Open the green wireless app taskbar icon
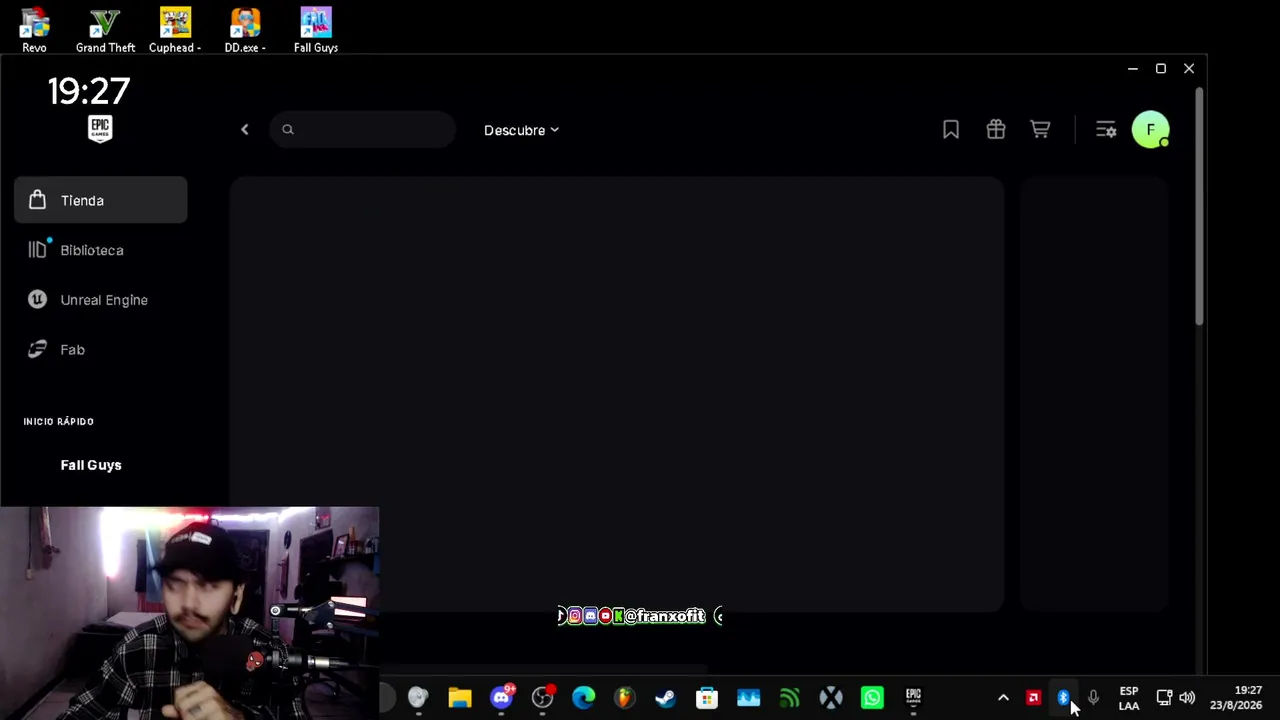 coord(790,697)
